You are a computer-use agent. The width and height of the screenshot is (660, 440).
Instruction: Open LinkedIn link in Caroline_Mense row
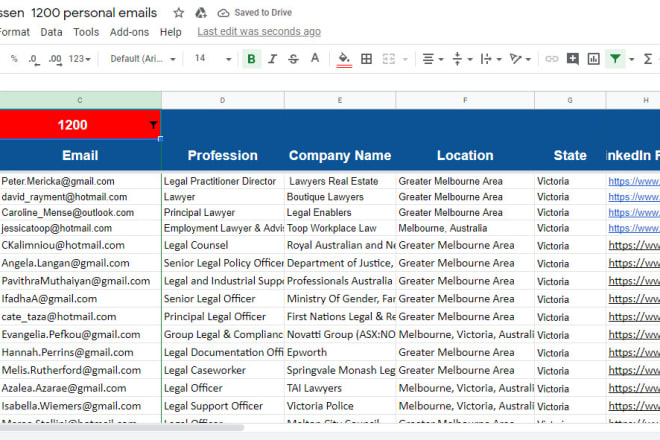point(634,213)
